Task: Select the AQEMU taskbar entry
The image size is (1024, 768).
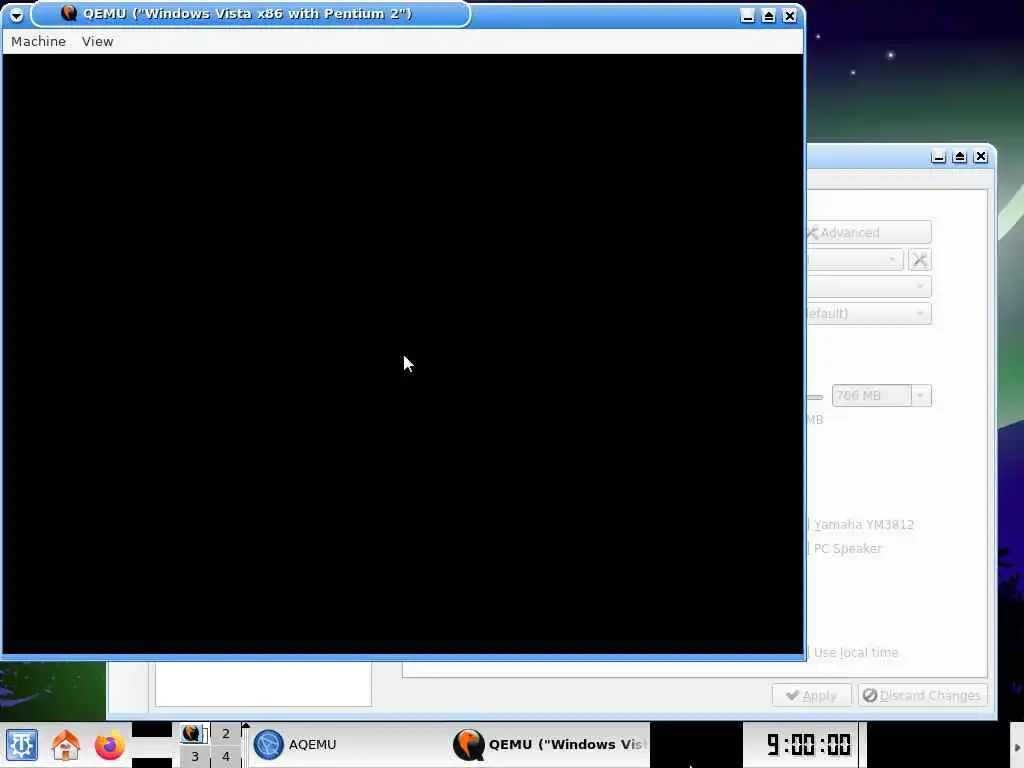Action: click(x=349, y=744)
